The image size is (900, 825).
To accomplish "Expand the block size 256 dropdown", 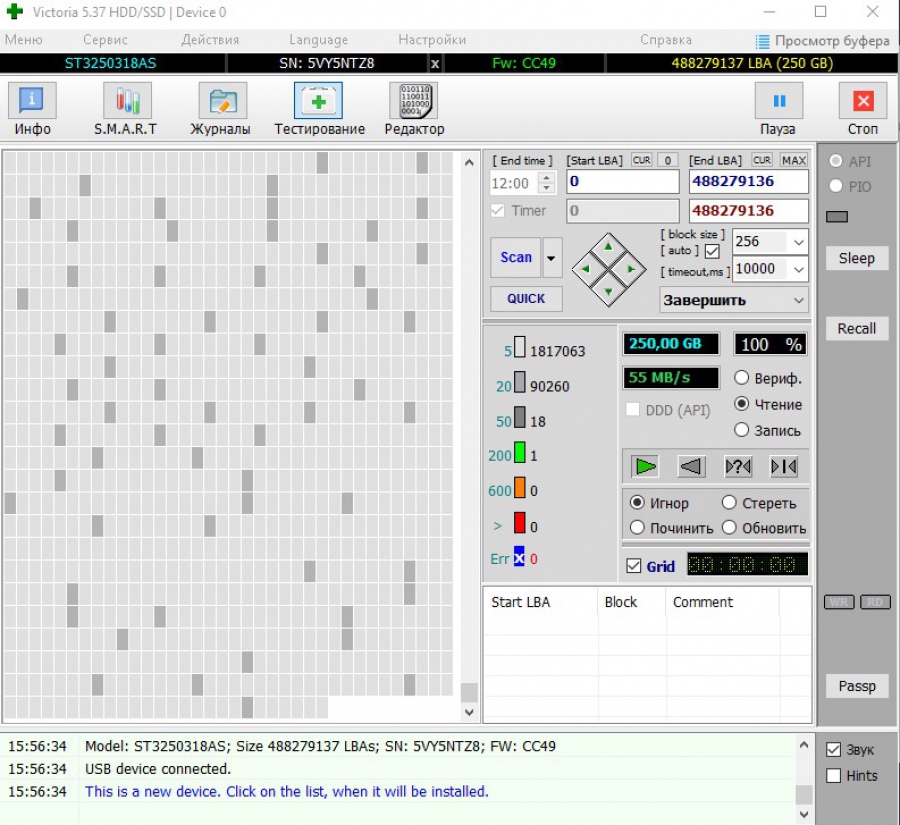I will coord(797,242).
